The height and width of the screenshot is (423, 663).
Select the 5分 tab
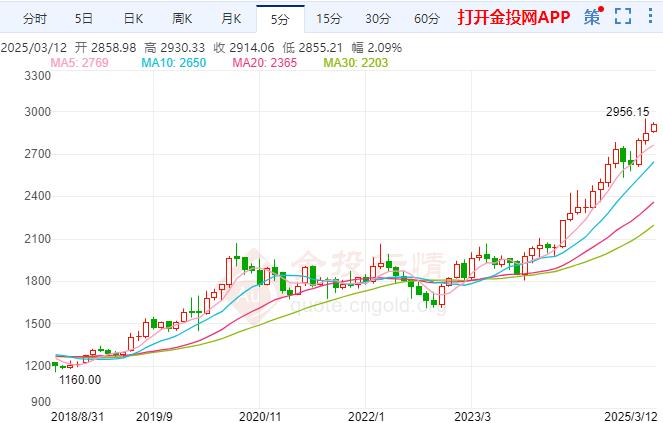pyautogui.click(x=280, y=19)
